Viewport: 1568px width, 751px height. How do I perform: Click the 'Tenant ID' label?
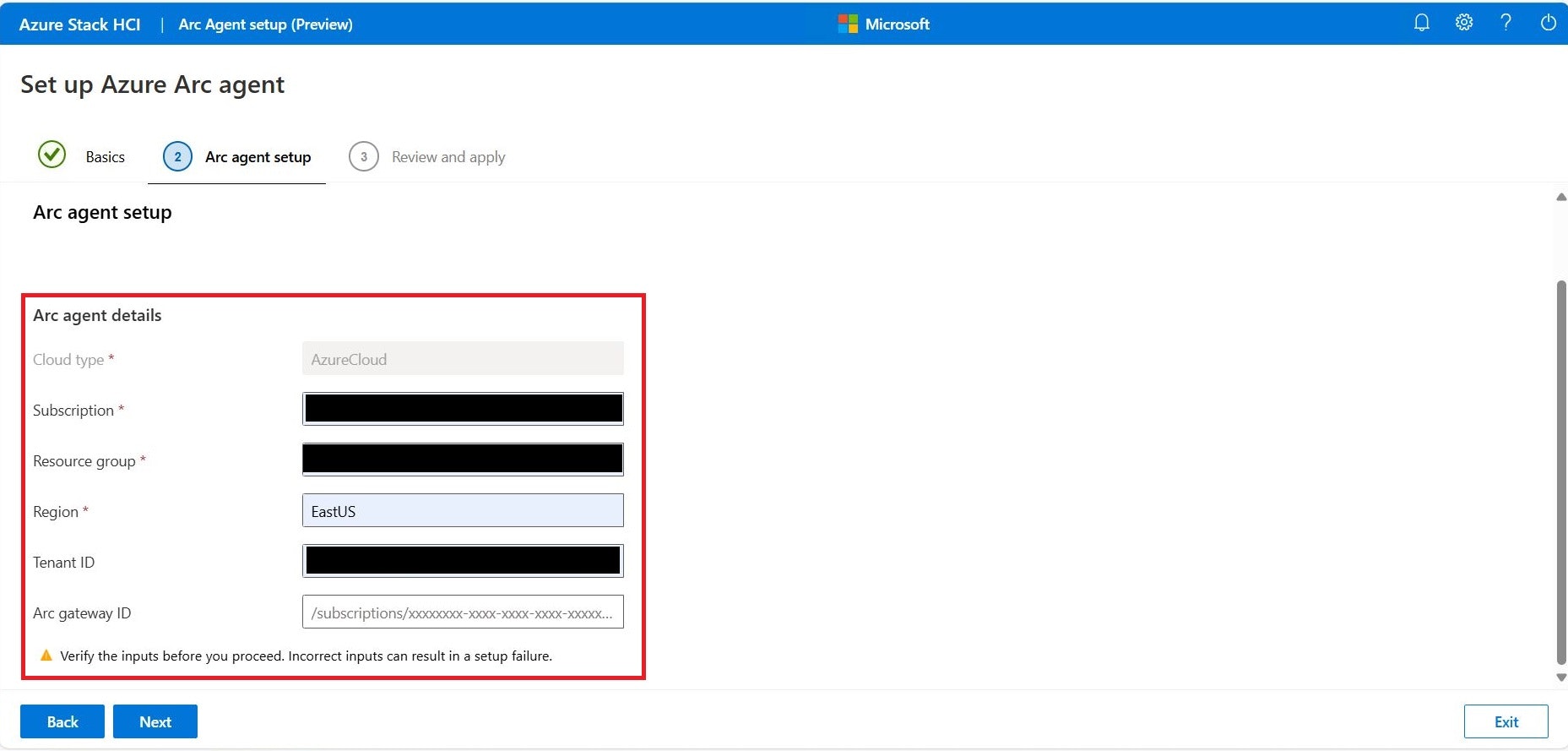[63, 563]
